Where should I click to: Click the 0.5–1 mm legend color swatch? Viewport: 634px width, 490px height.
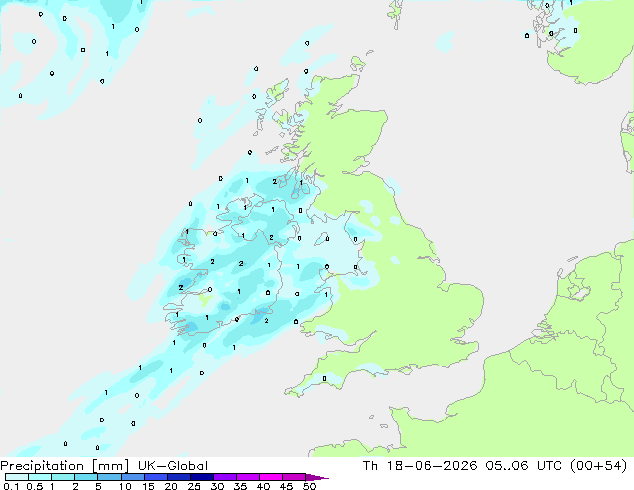40,477
